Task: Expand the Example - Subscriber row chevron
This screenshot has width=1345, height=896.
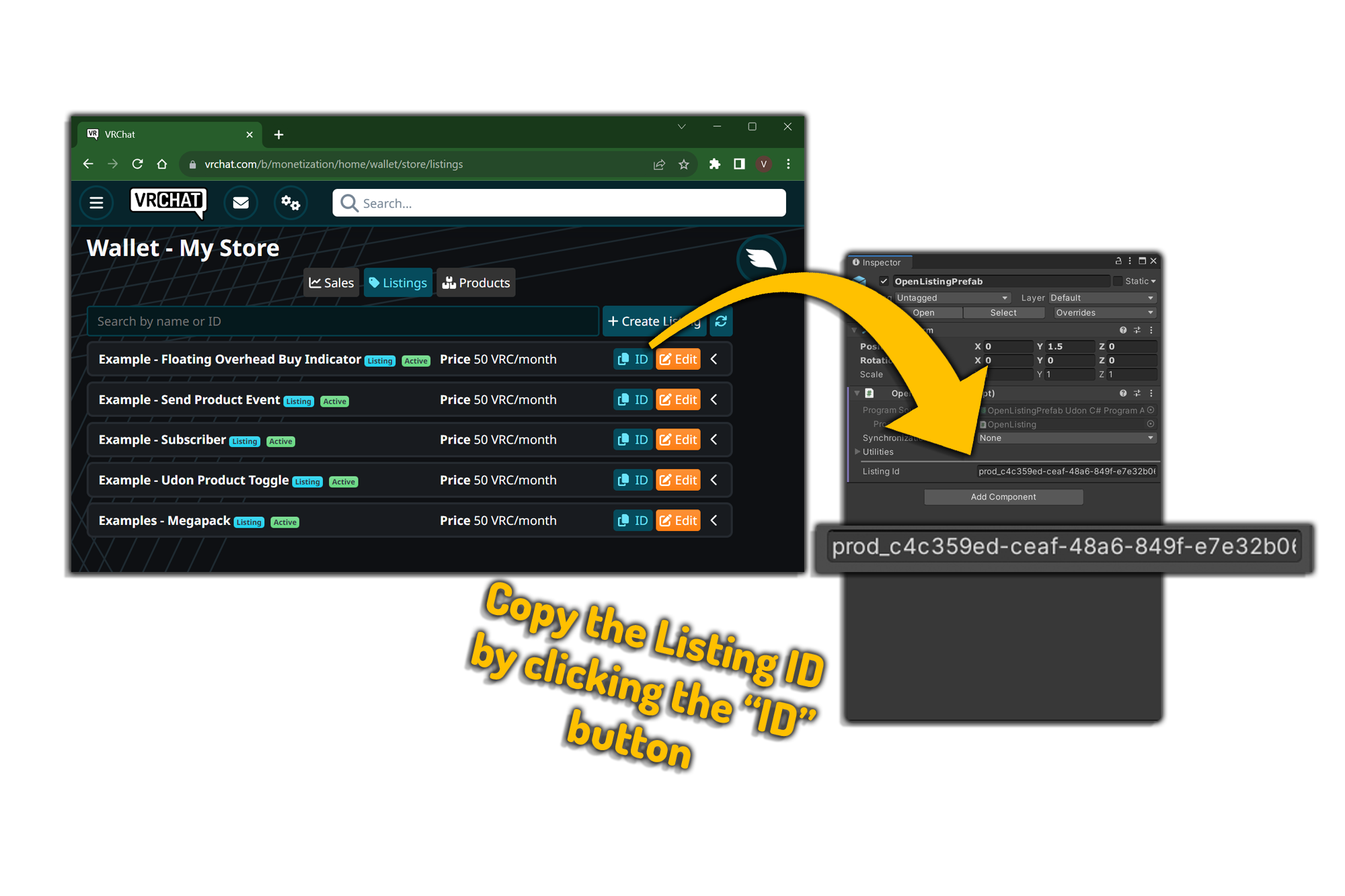Action: pyautogui.click(x=714, y=440)
